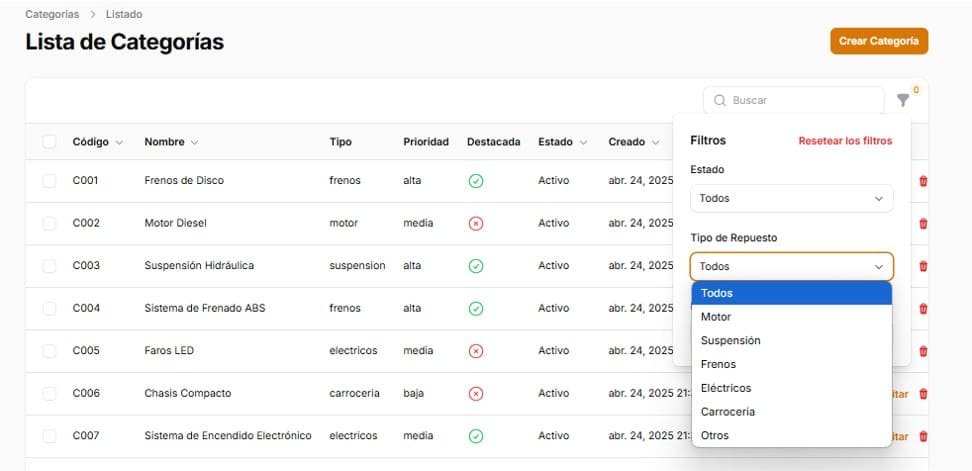Open the Estado filter dropdown
The height and width of the screenshot is (471, 972).
[x=792, y=198]
